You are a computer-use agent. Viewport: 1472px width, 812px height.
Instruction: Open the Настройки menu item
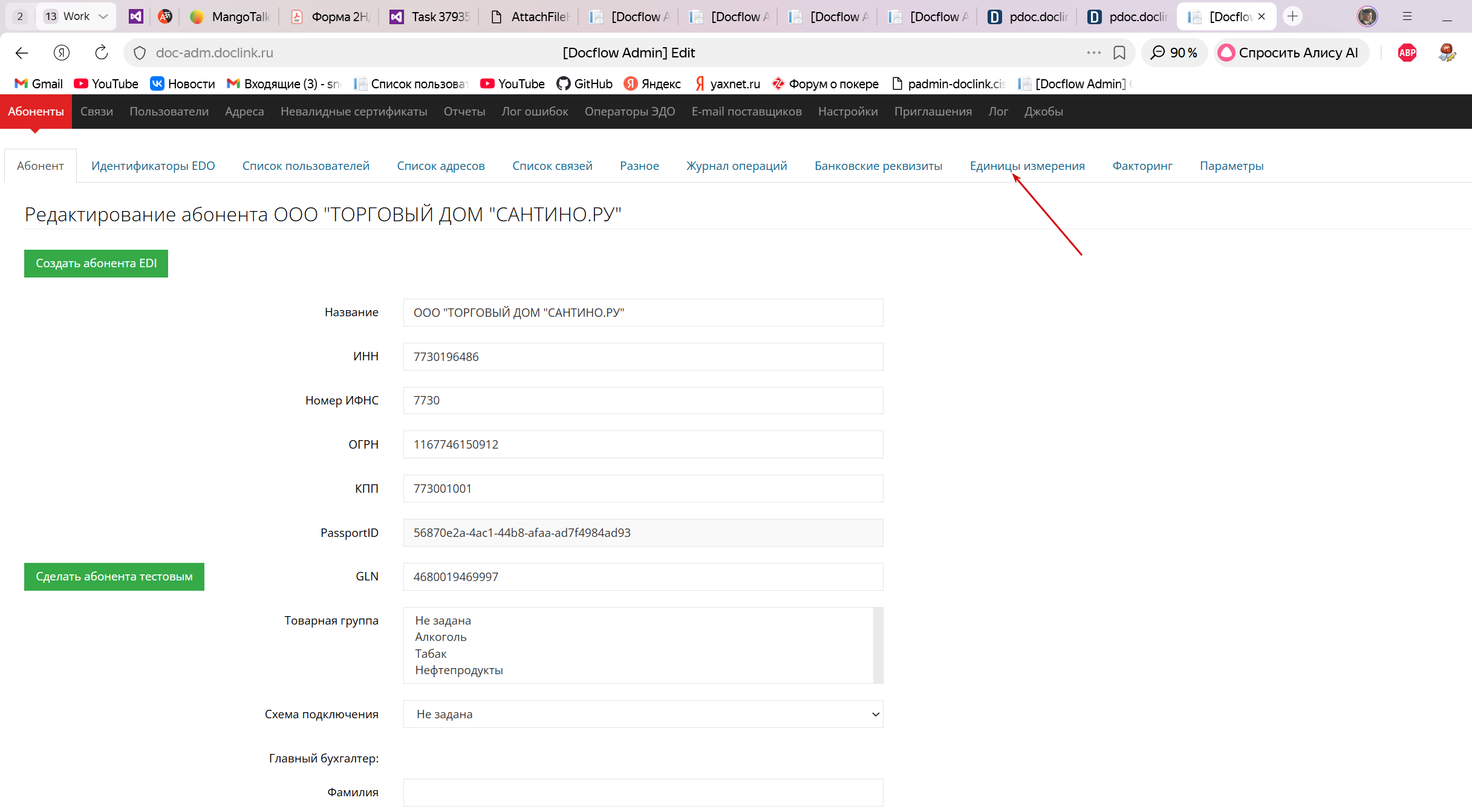(848, 111)
